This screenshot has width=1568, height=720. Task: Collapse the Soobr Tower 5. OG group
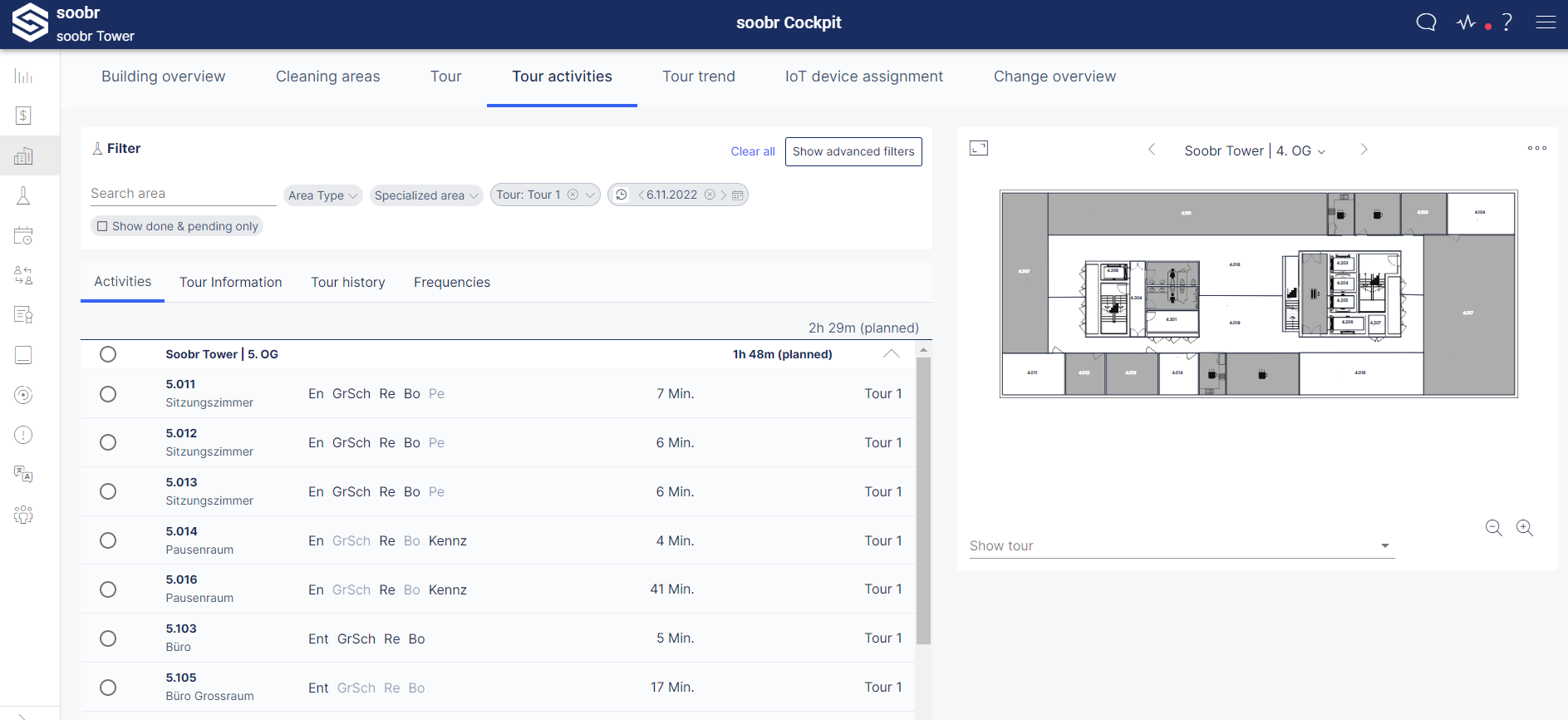(x=891, y=354)
